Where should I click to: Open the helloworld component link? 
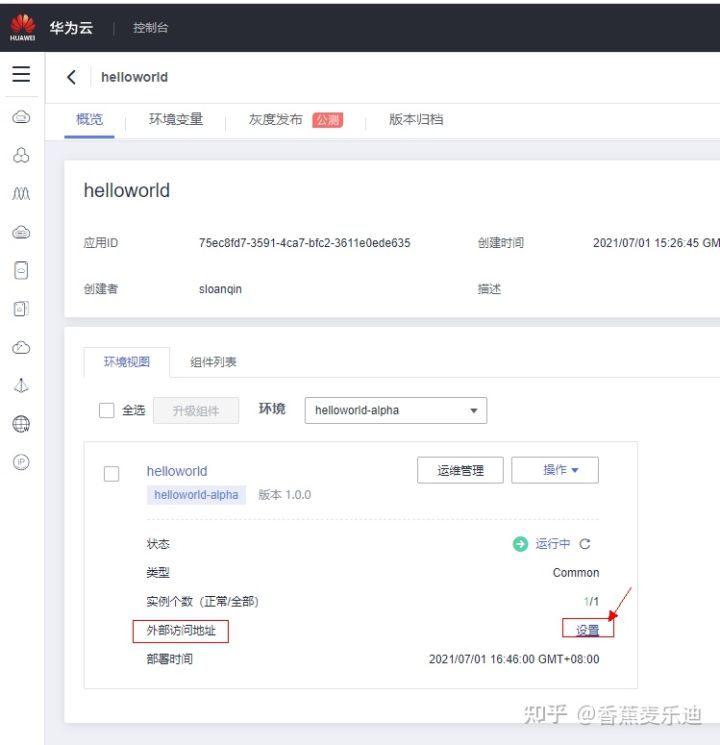pyautogui.click(x=177, y=471)
